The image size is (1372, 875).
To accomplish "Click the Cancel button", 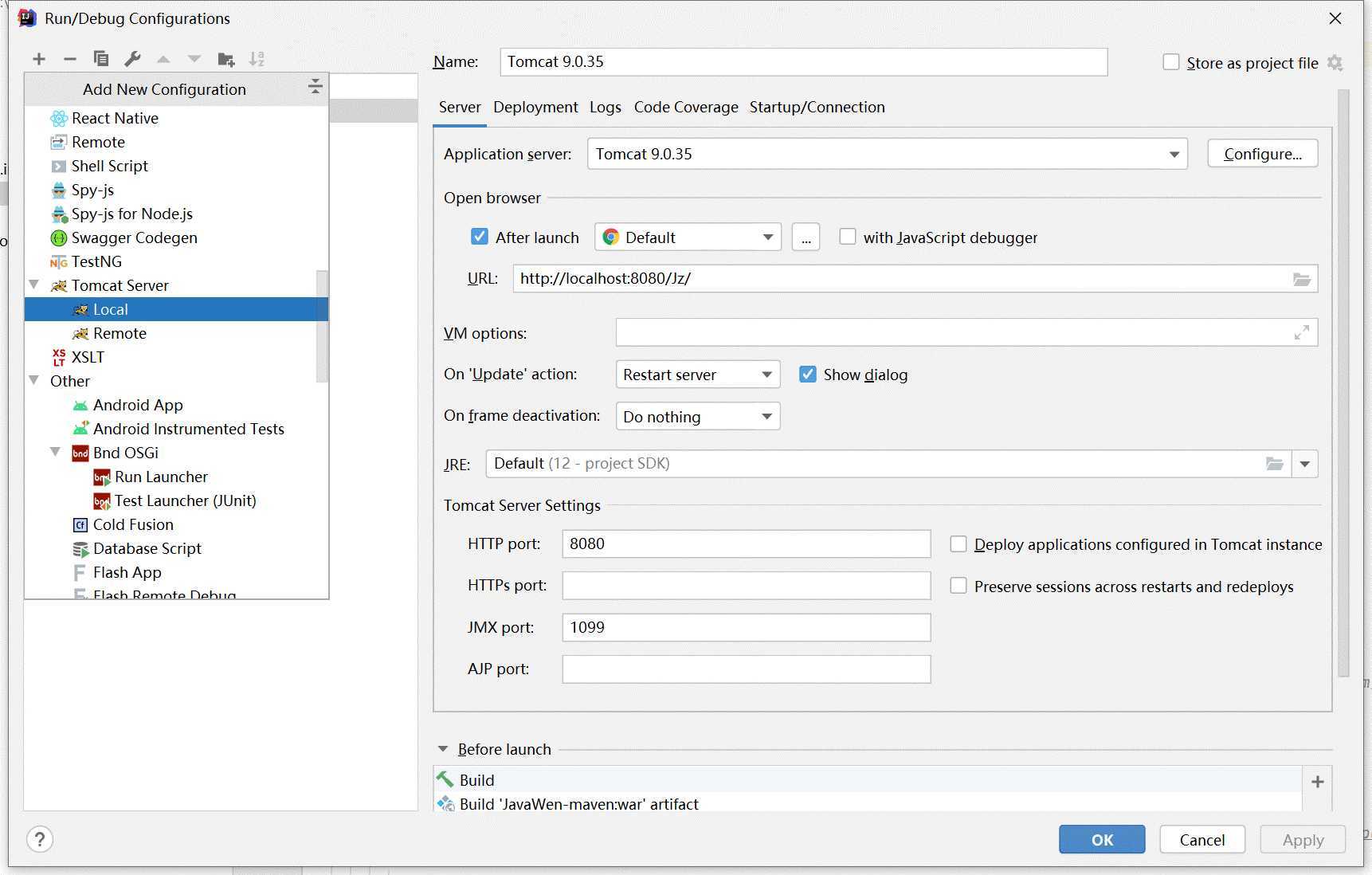I will pos(1202,839).
